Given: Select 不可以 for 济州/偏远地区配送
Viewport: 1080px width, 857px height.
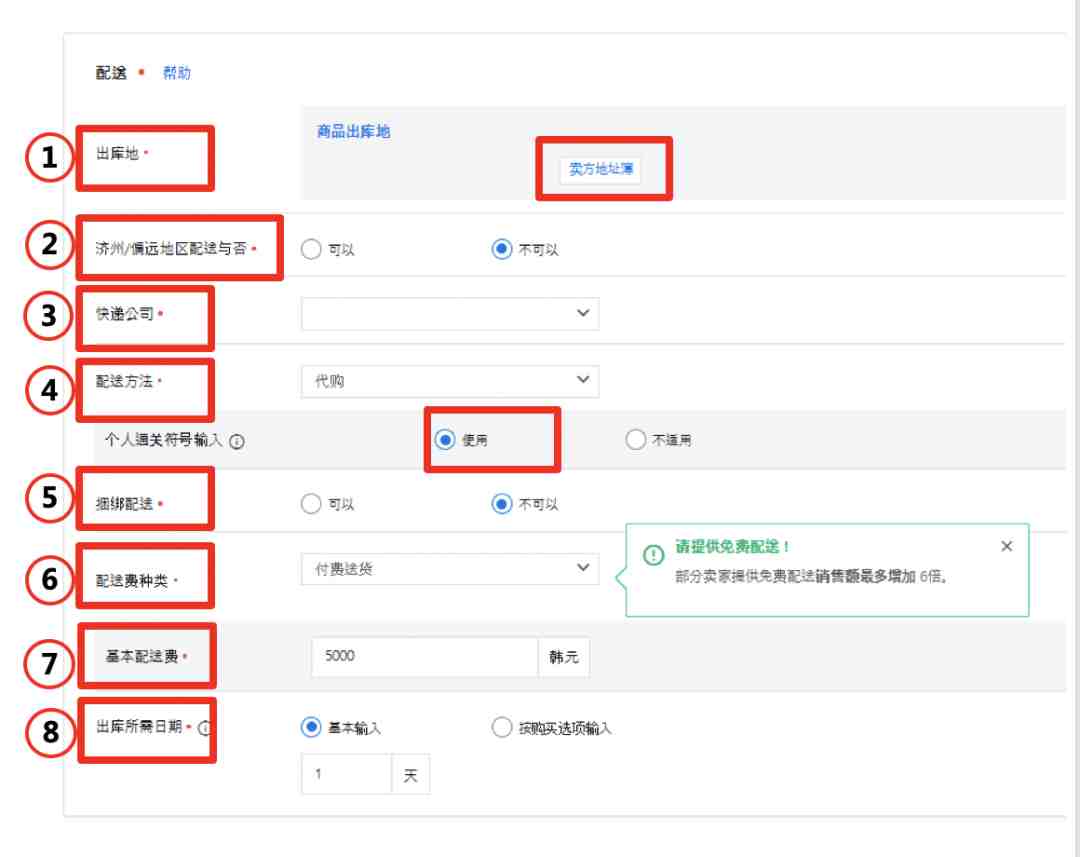Looking at the screenshot, I should pos(501,249).
